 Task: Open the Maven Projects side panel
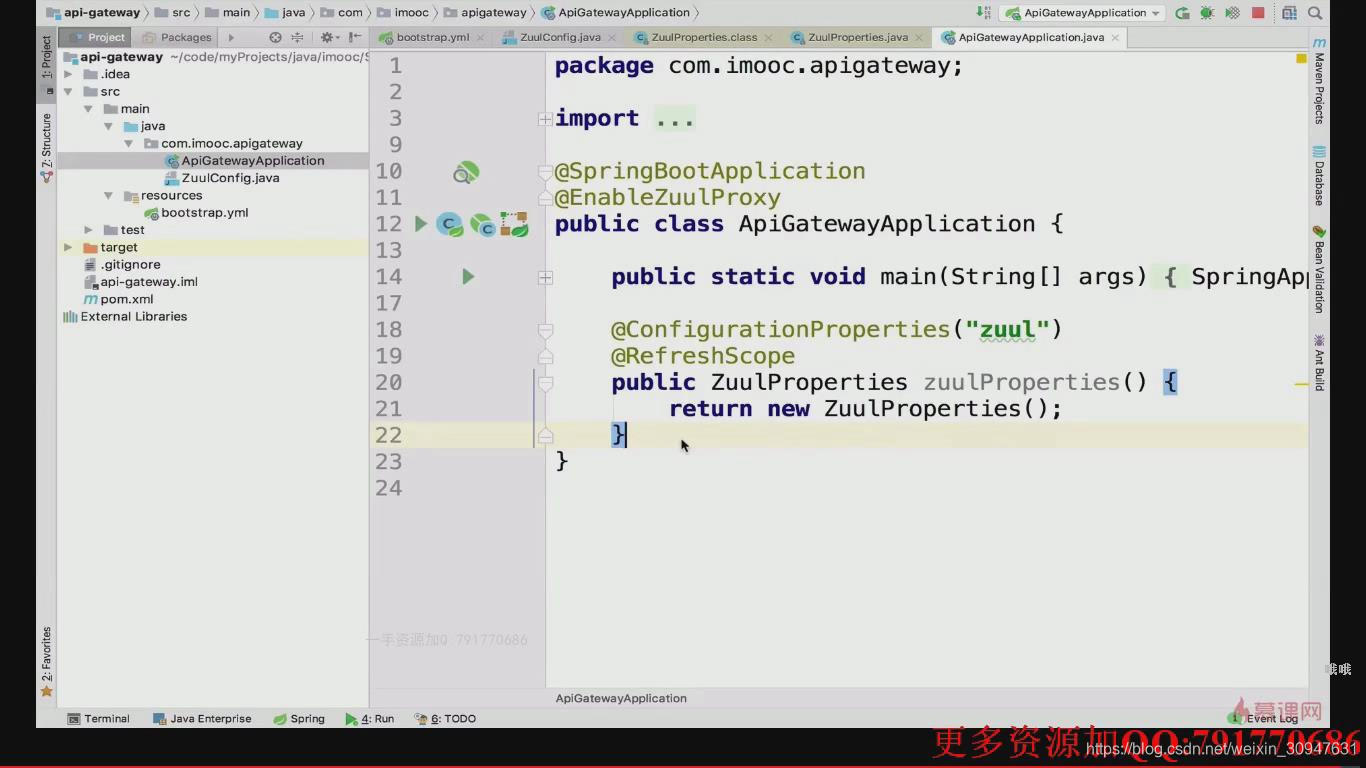pyautogui.click(x=1319, y=82)
